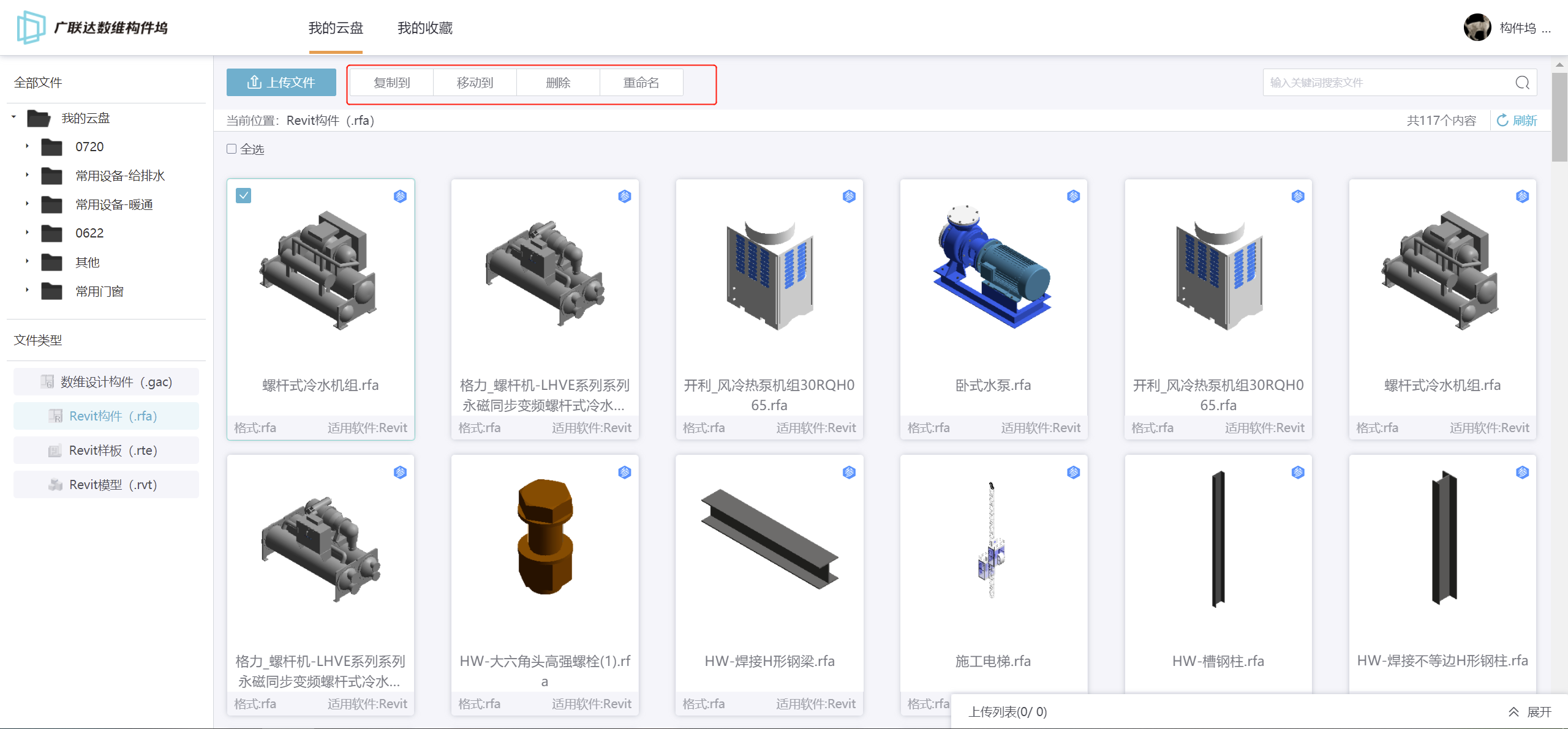
Task: Click the Revit模型 (.rvt) file type icon
Action: pyautogui.click(x=55, y=485)
